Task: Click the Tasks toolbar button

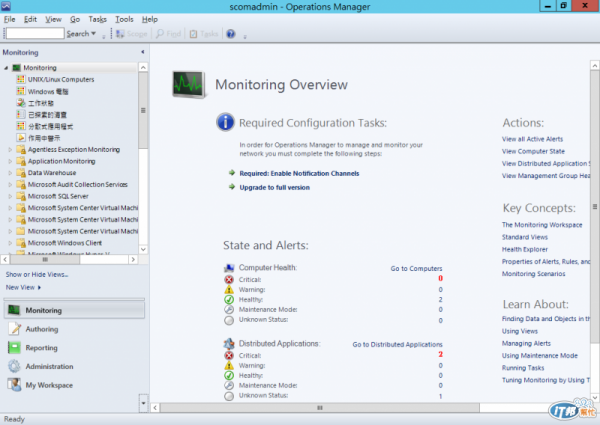Action: [x=204, y=34]
